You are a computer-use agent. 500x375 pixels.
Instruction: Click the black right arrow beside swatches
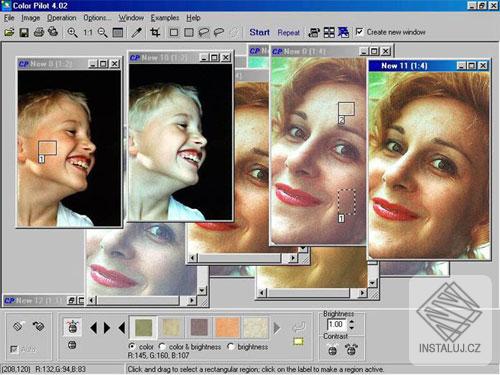[x=107, y=328]
